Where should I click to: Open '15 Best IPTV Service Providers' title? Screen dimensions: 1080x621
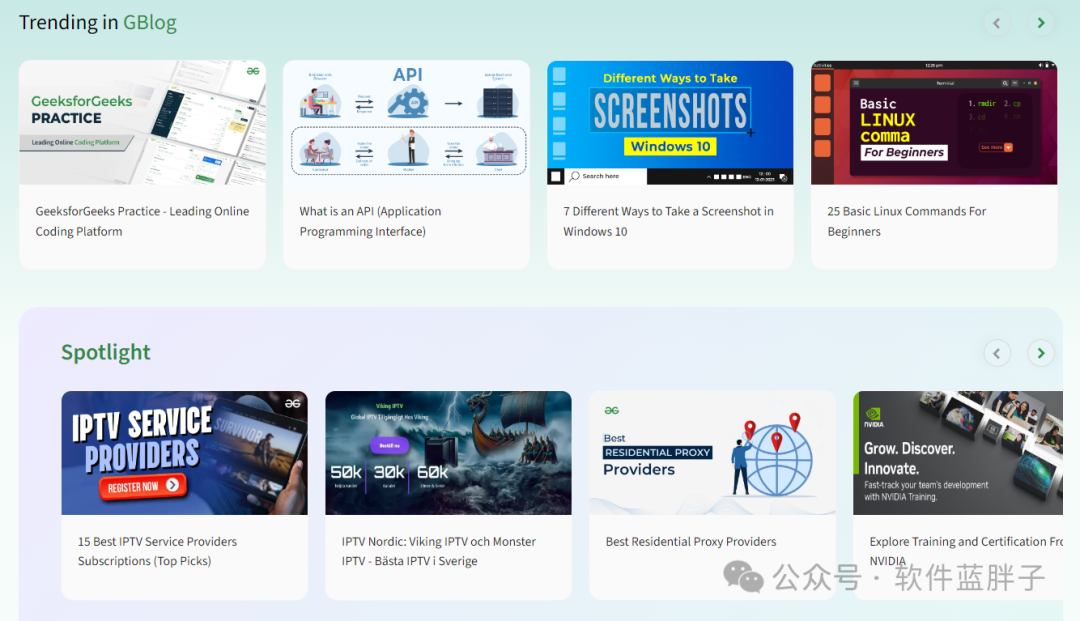click(158, 551)
